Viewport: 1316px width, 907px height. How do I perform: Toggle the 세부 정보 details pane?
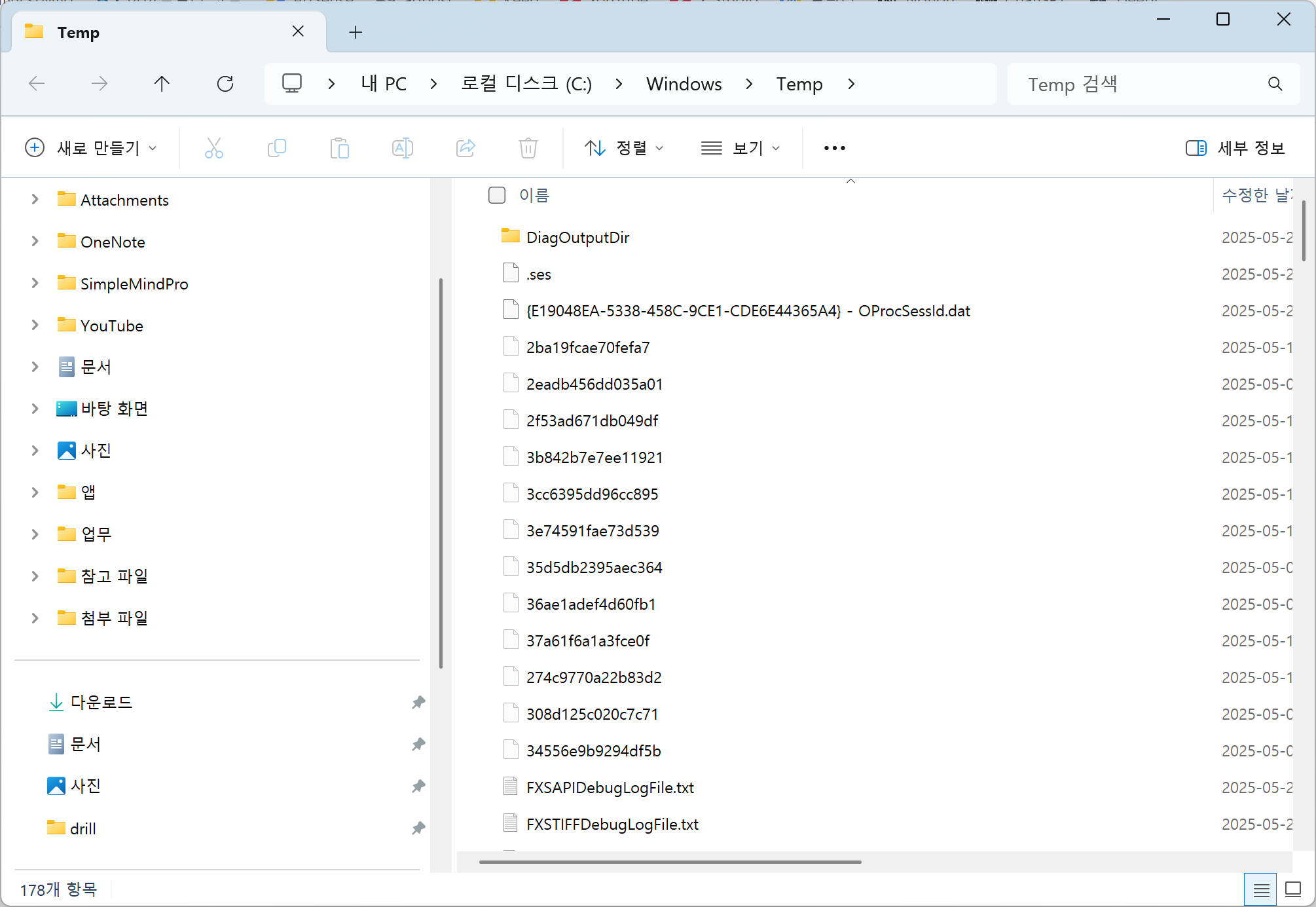click(x=1235, y=148)
